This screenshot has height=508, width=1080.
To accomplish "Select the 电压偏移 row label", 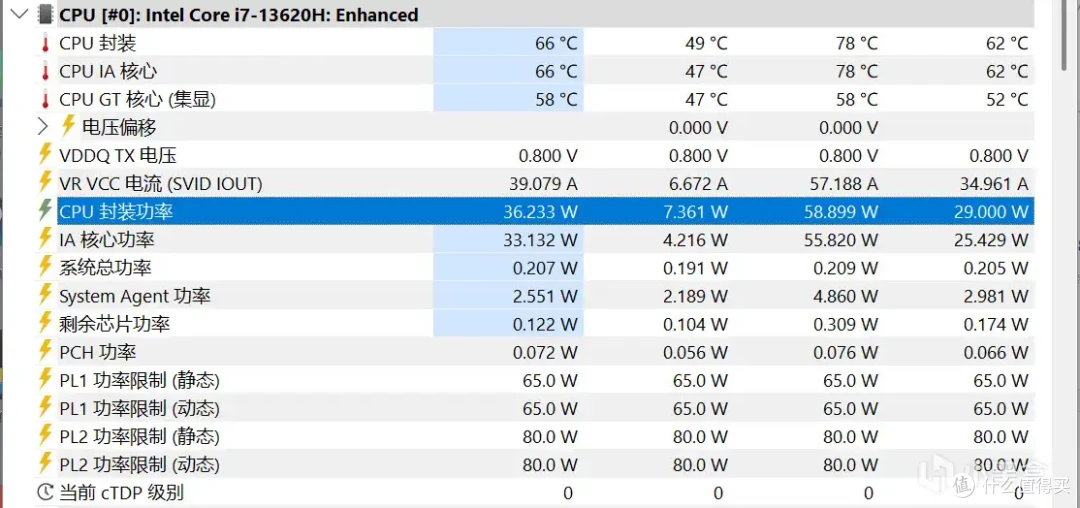I will (x=119, y=127).
